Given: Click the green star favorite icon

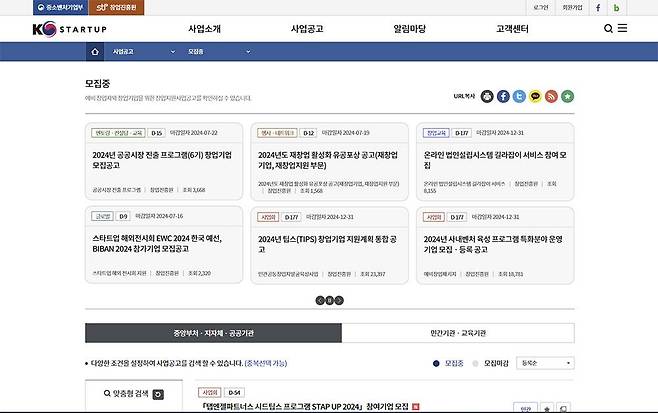Looking at the screenshot, I should tap(567, 97).
